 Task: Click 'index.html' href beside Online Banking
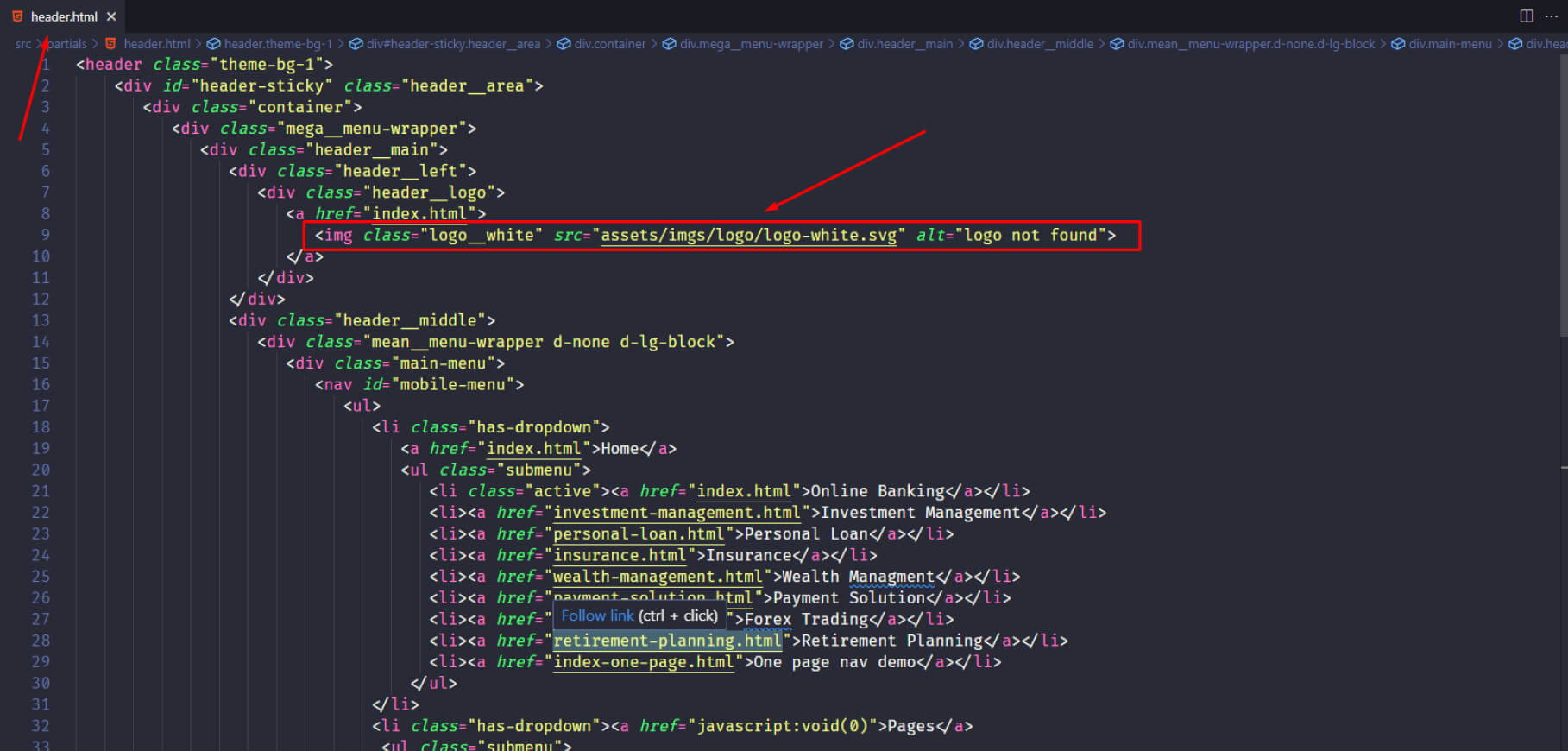coord(744,491)
